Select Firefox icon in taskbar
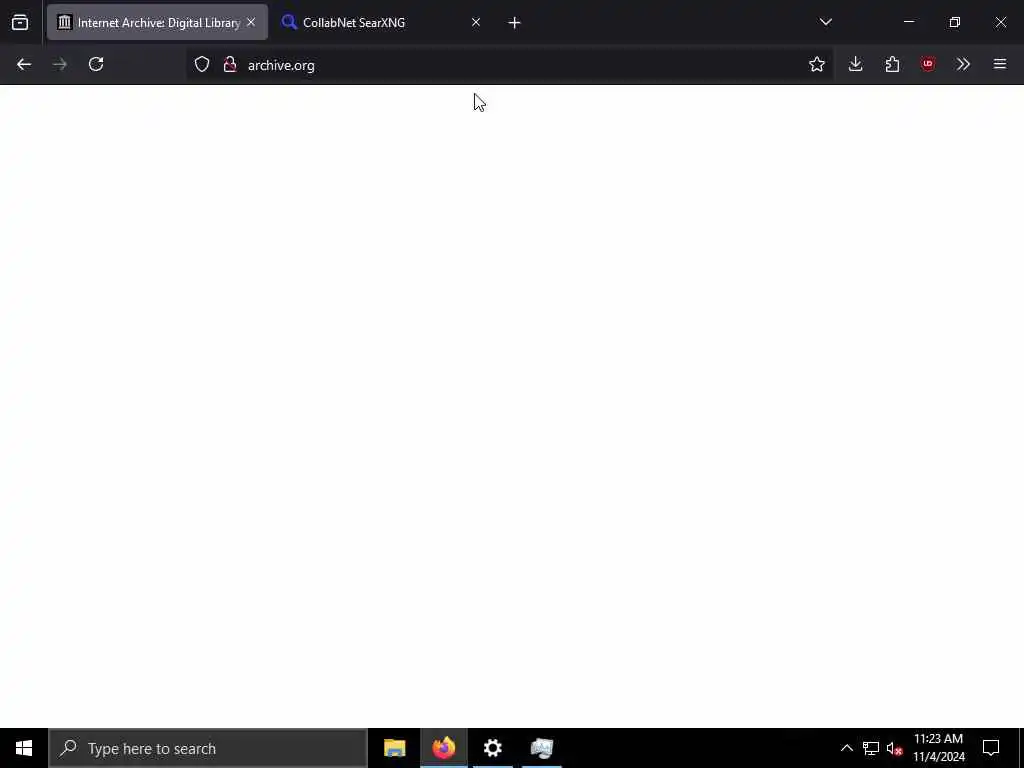 point(443,748)
